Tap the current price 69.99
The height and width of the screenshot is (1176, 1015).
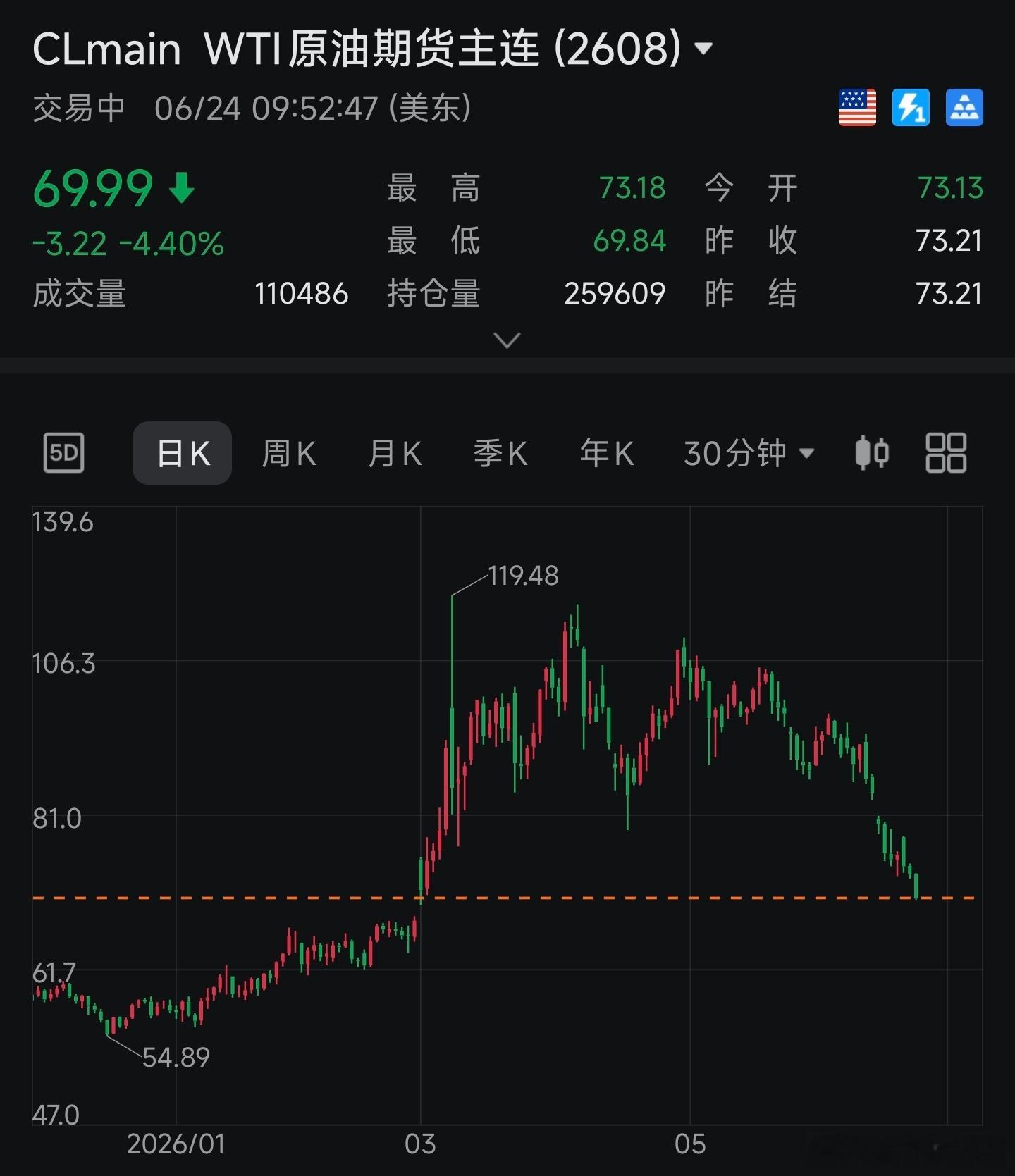pos(93,189)
